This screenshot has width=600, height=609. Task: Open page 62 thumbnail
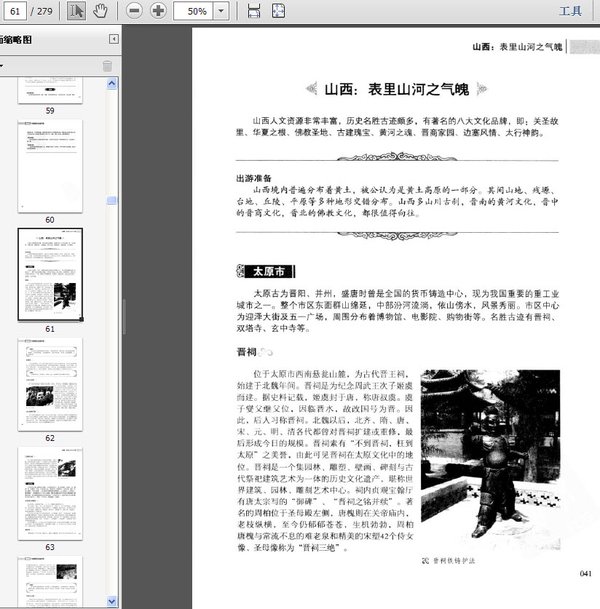tap(50, 384)
